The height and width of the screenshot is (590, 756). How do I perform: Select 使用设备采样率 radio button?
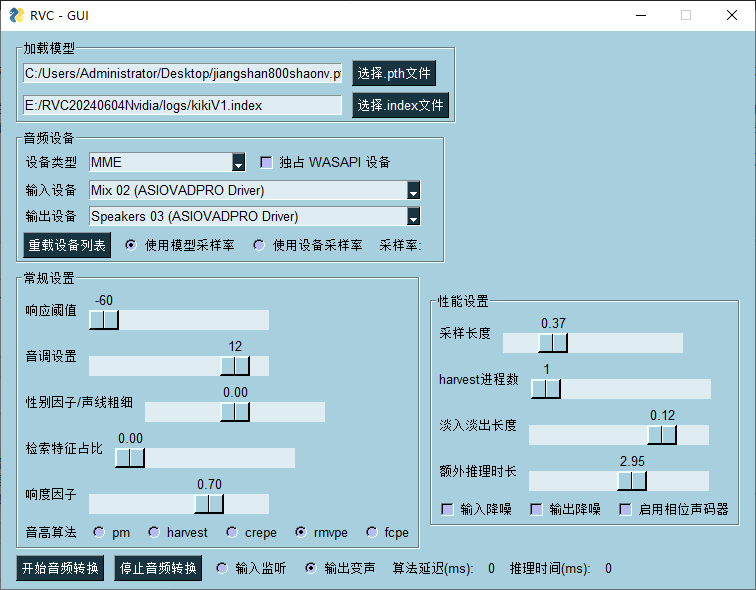[x=259, y=245]
